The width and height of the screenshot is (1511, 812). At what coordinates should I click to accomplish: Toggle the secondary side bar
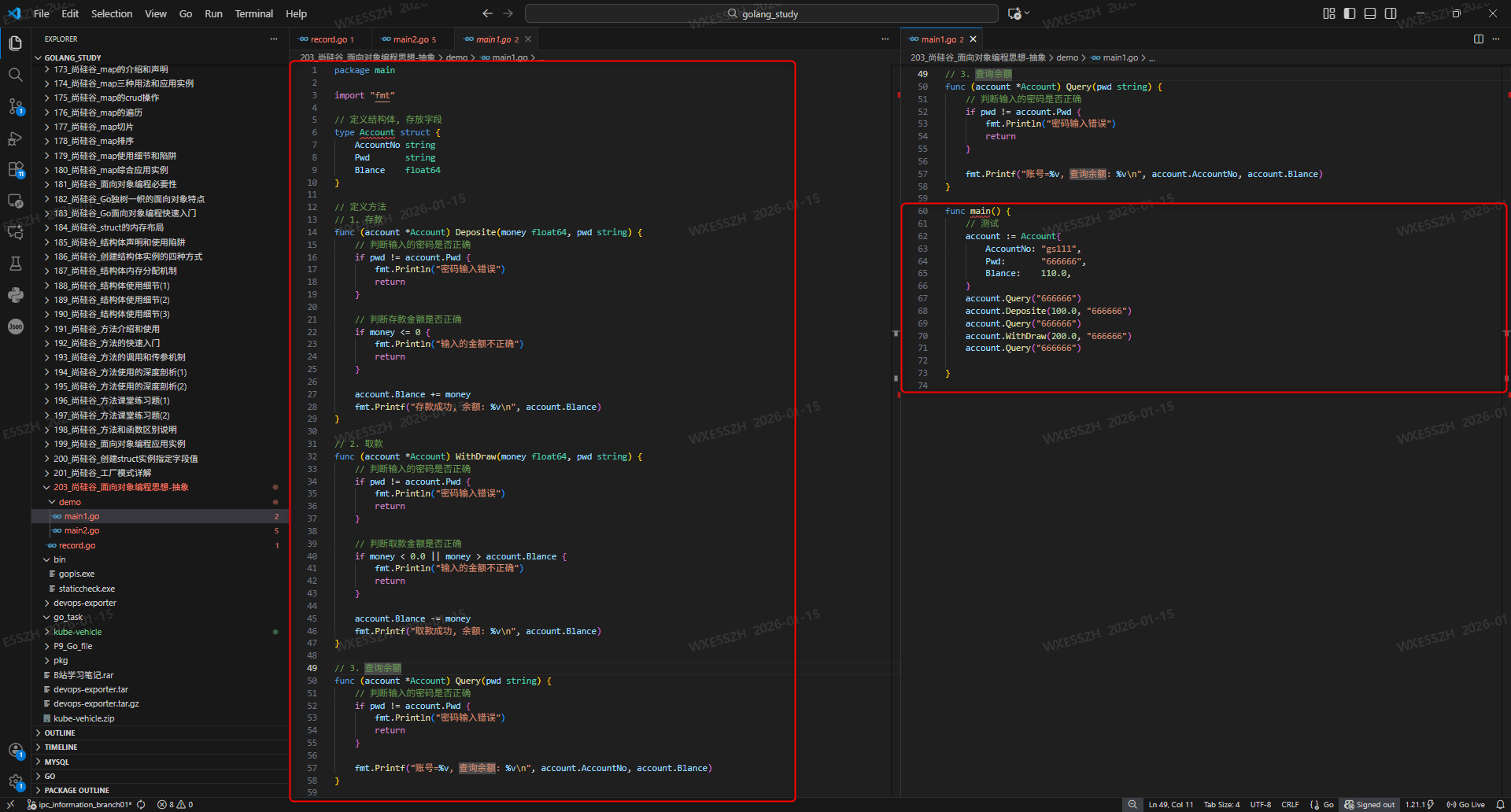(x=1391, y=13)
